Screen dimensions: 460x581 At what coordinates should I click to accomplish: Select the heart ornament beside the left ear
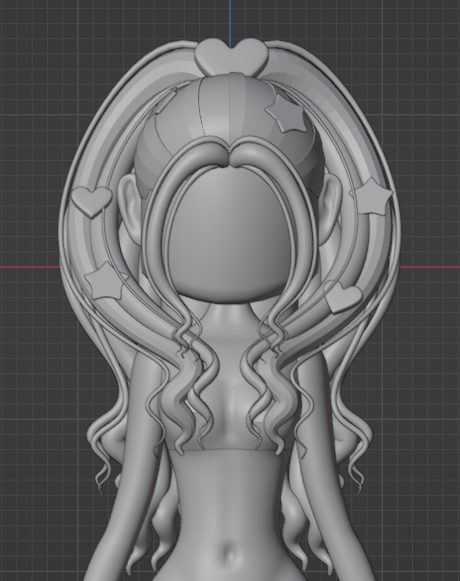91,201
